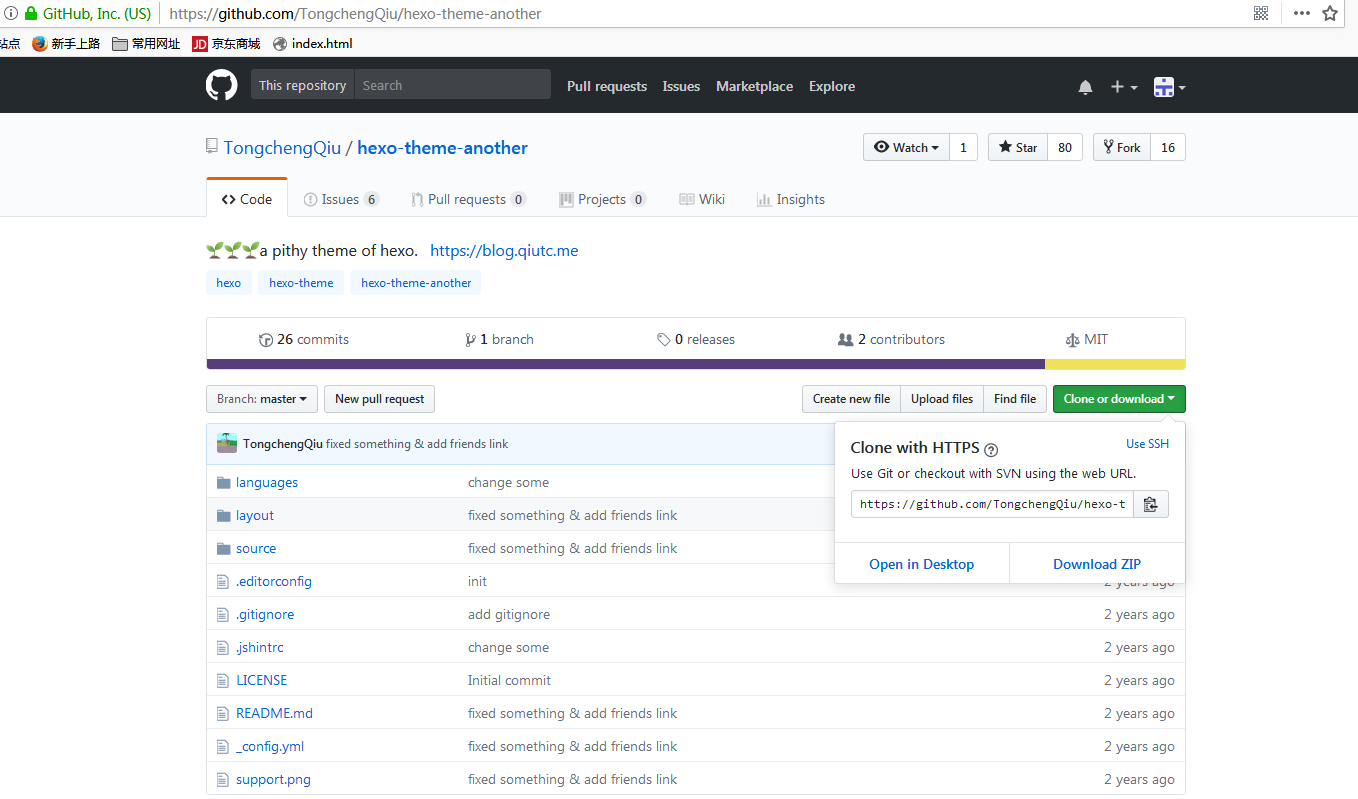This screenshot has height=799, width=1358.
Task: Open the Projects tab
Action: (602, 199)
